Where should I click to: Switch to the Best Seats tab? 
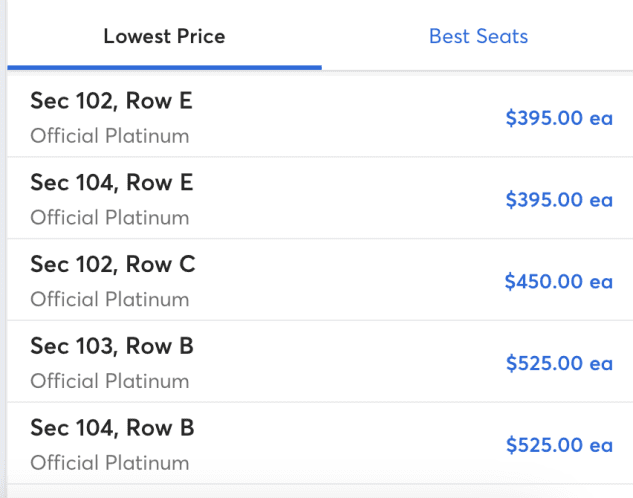point(478,37)
